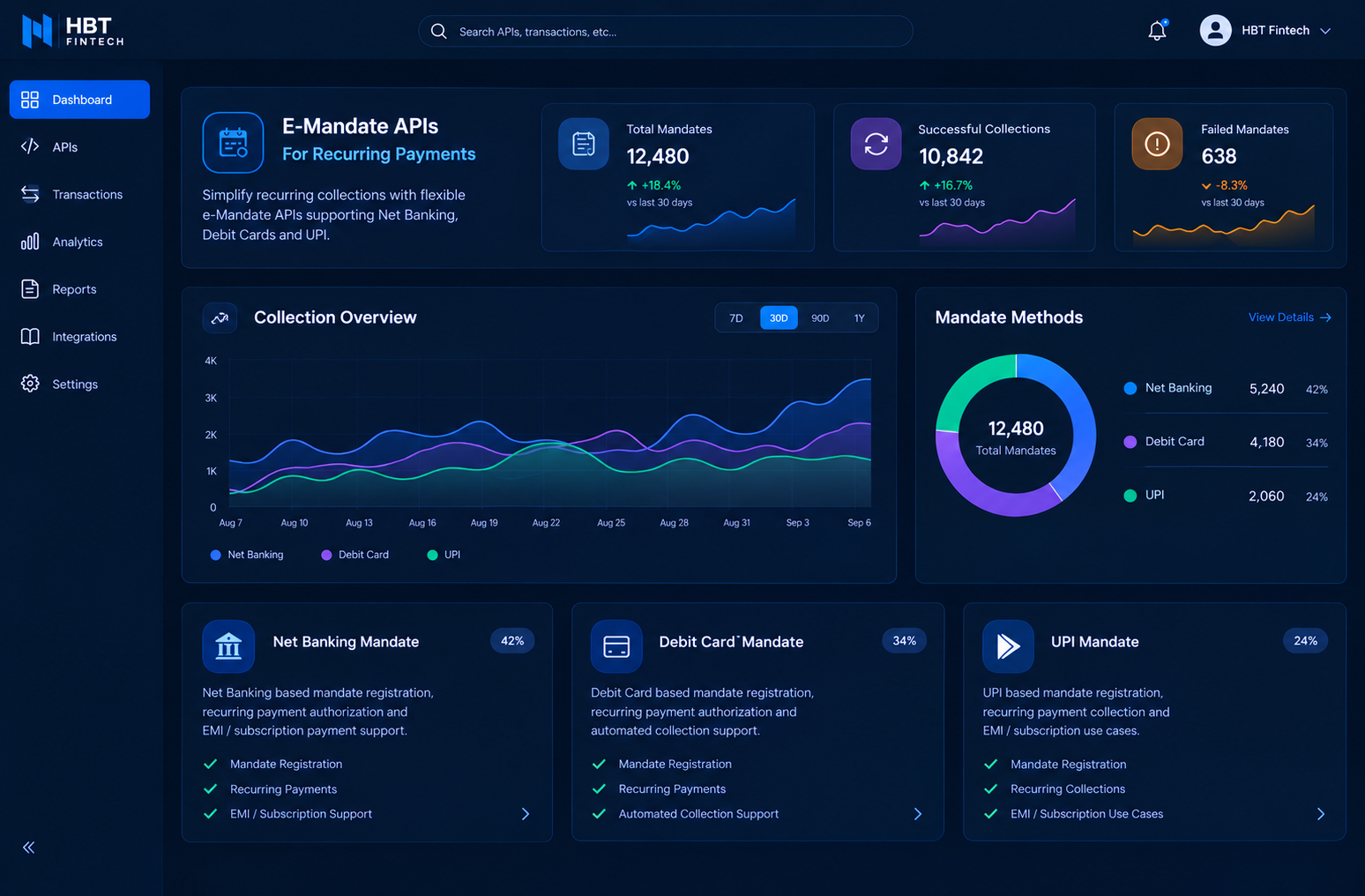1365x896 pixels.
Task: Open the HBT Fintech account dropdown
Action: (1265, 30)
